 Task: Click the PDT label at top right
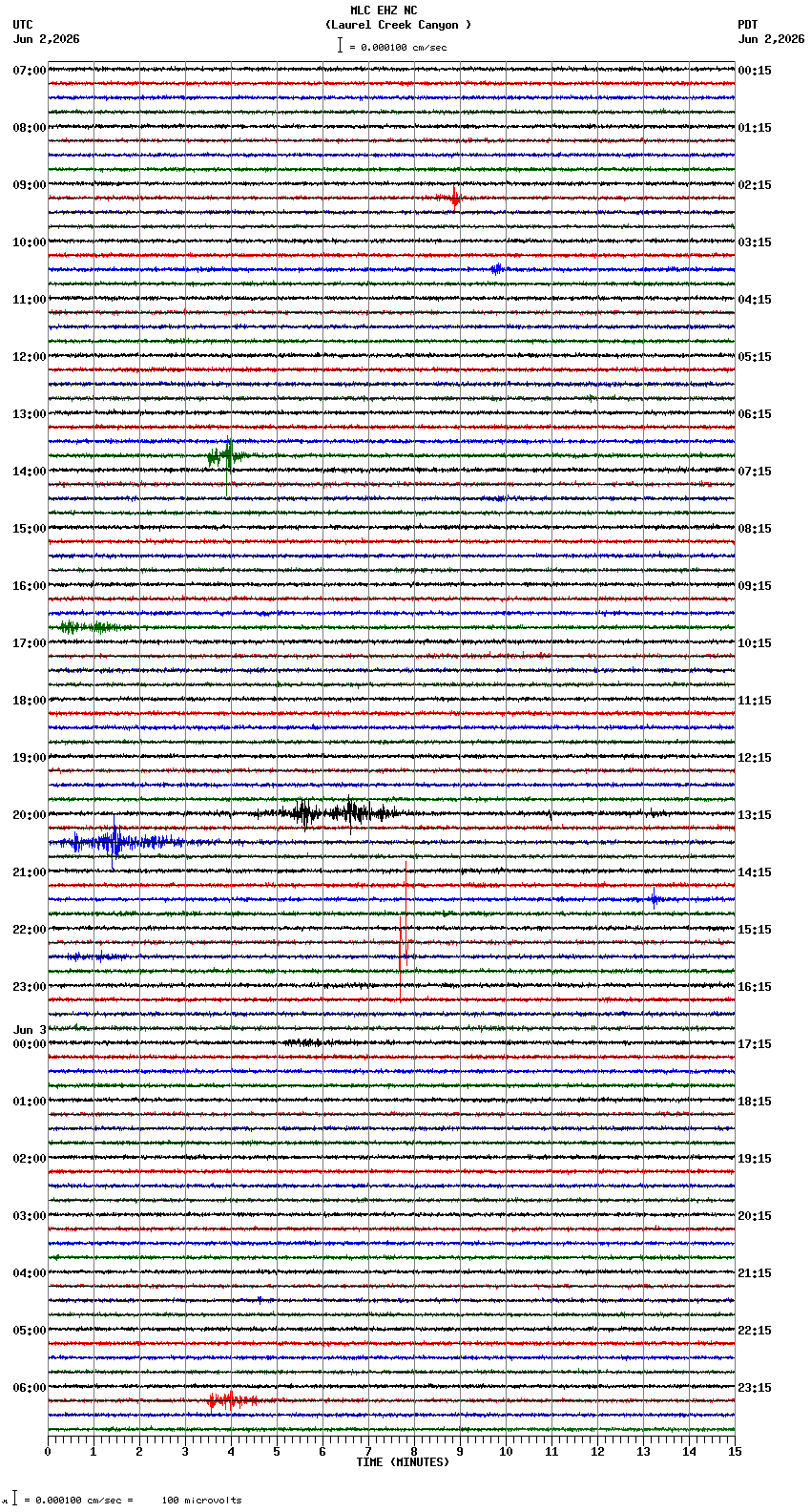[748, 25]
